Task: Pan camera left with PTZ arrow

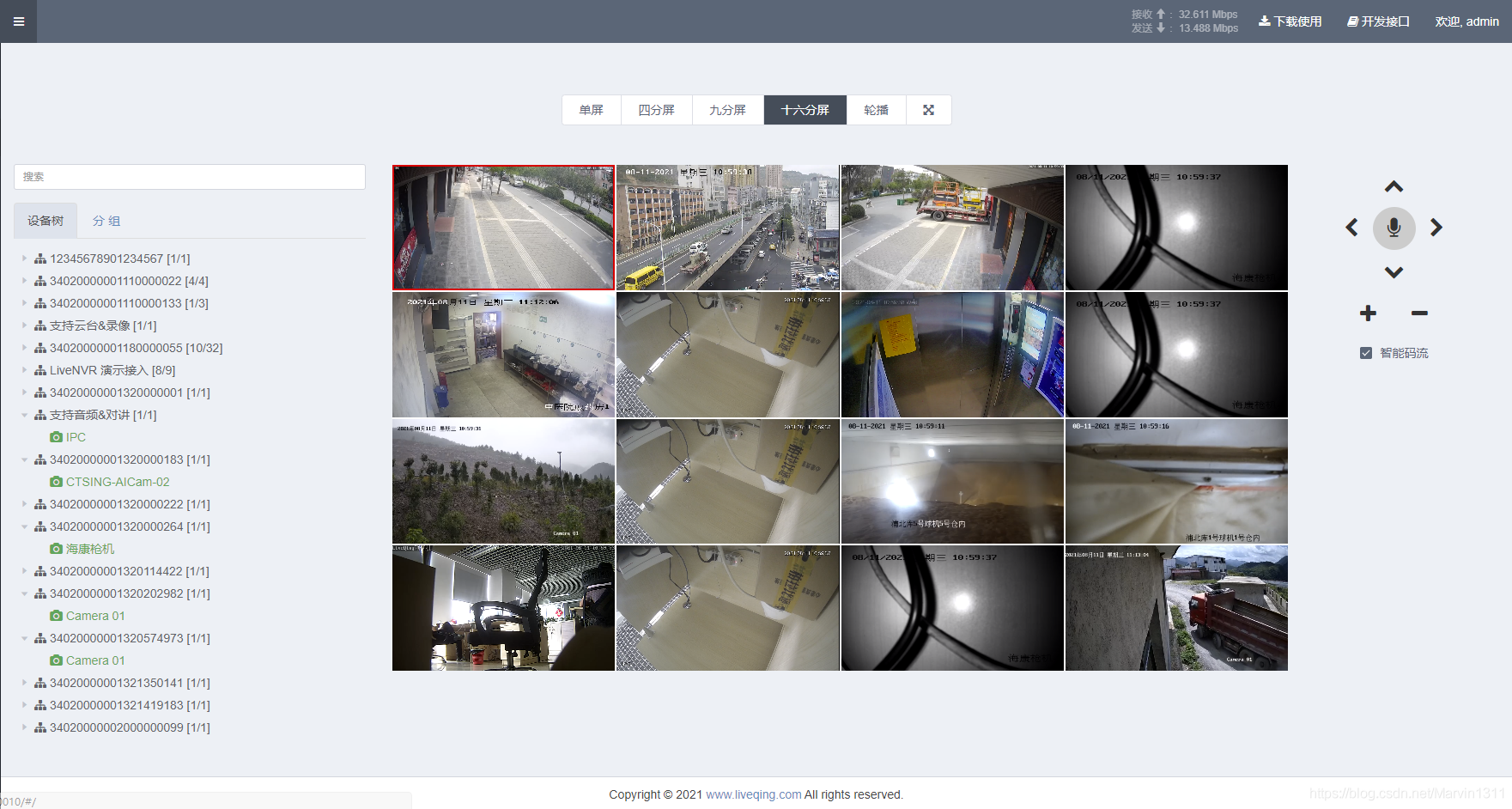Action: click(x=1351, y=228)
